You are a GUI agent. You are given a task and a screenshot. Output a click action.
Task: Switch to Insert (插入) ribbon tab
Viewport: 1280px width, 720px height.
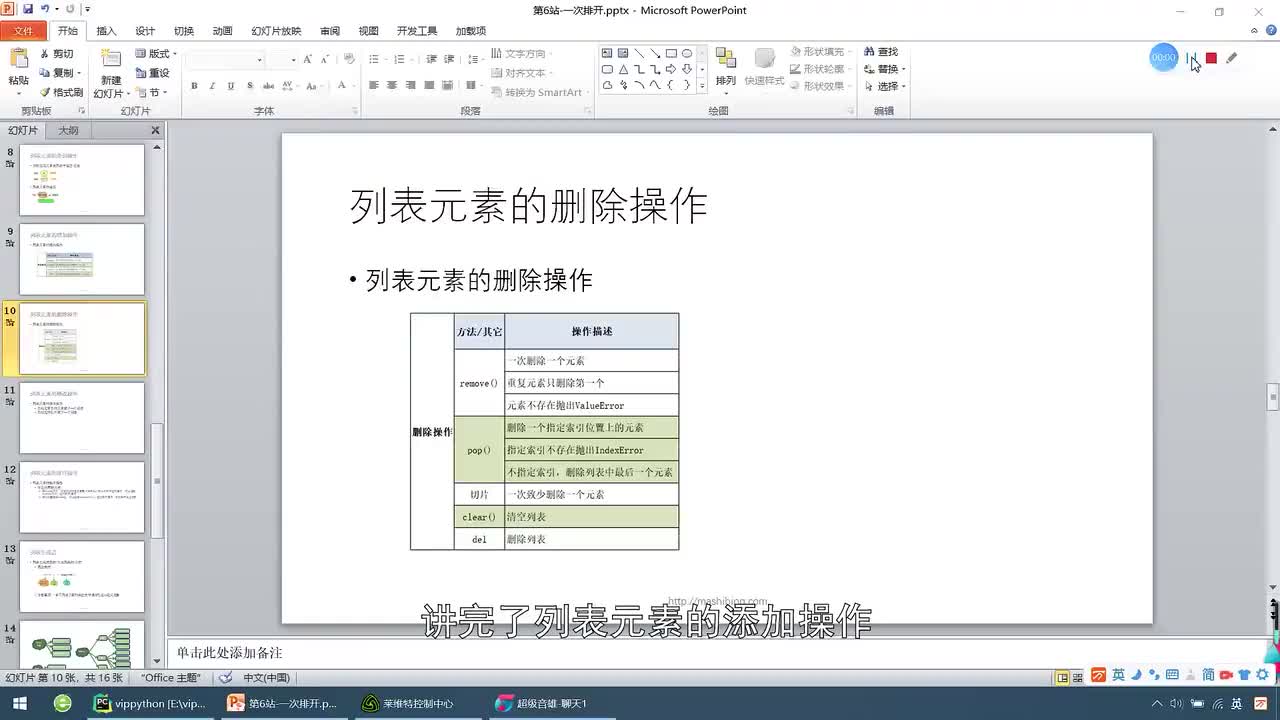(x=106, y=31)
